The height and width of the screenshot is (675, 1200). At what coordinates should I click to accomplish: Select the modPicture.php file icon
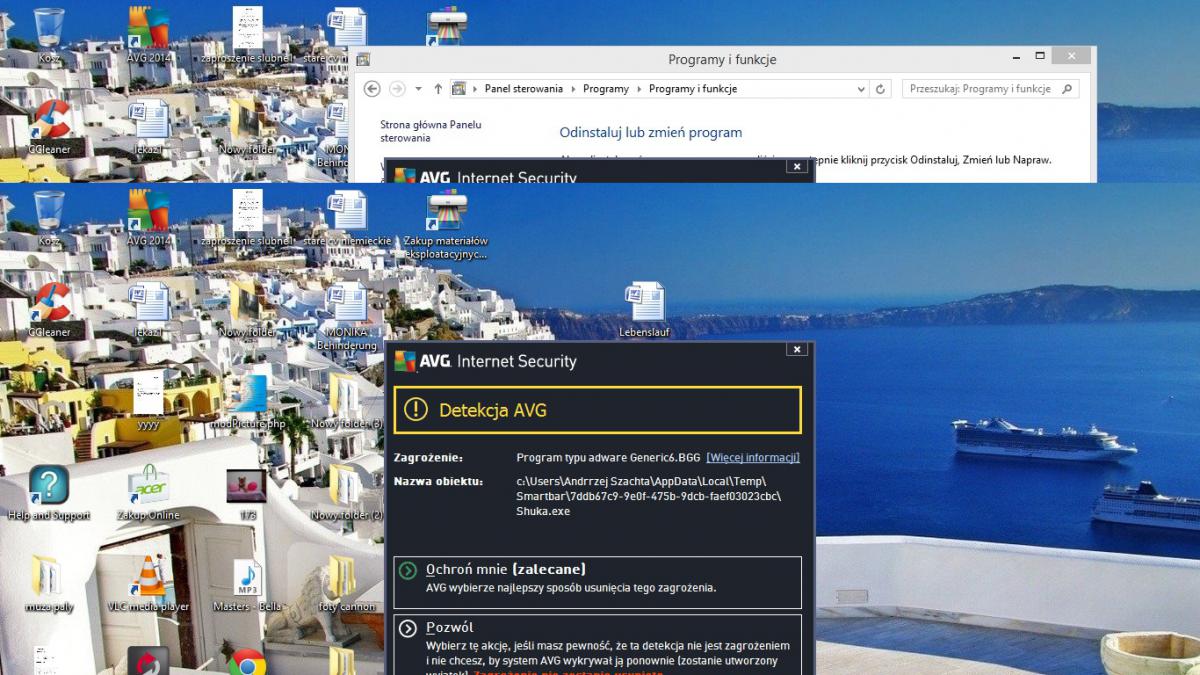click(x=248, y=400)
